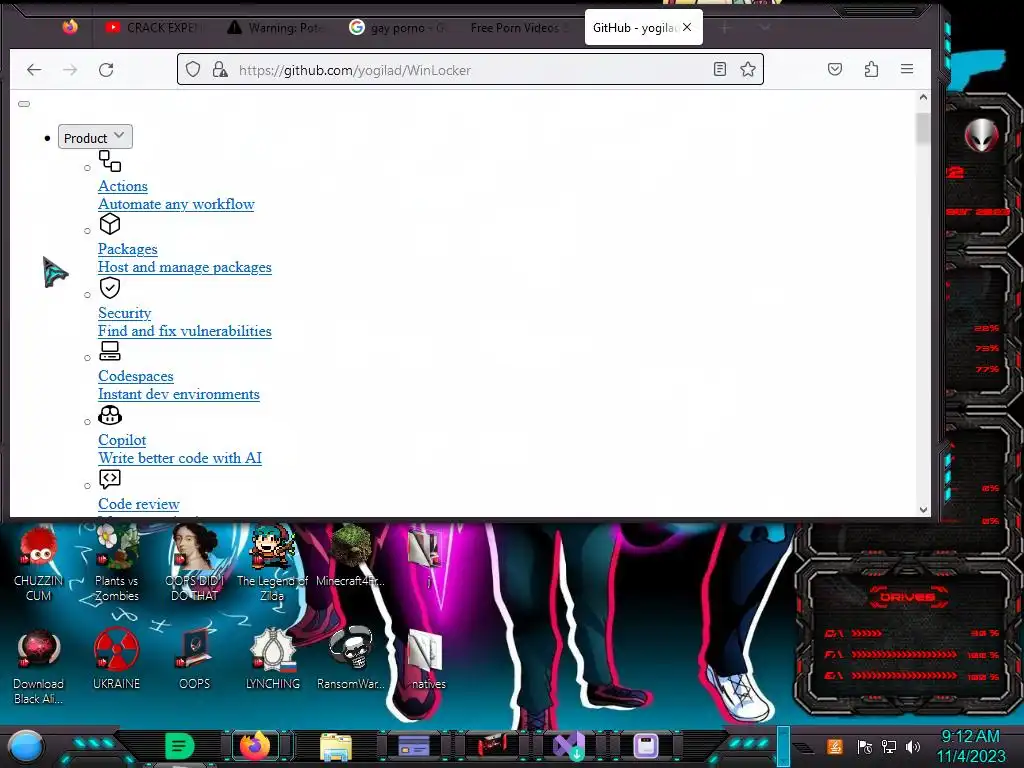Click the Codespaces computer icon
1024x768 pixels.
pyautogui.click(x=110, y=351)
